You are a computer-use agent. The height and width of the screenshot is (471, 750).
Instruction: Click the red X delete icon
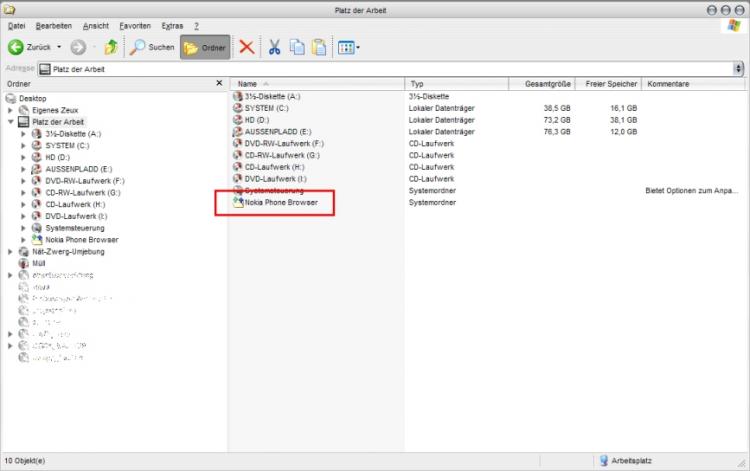pos(247,47)
